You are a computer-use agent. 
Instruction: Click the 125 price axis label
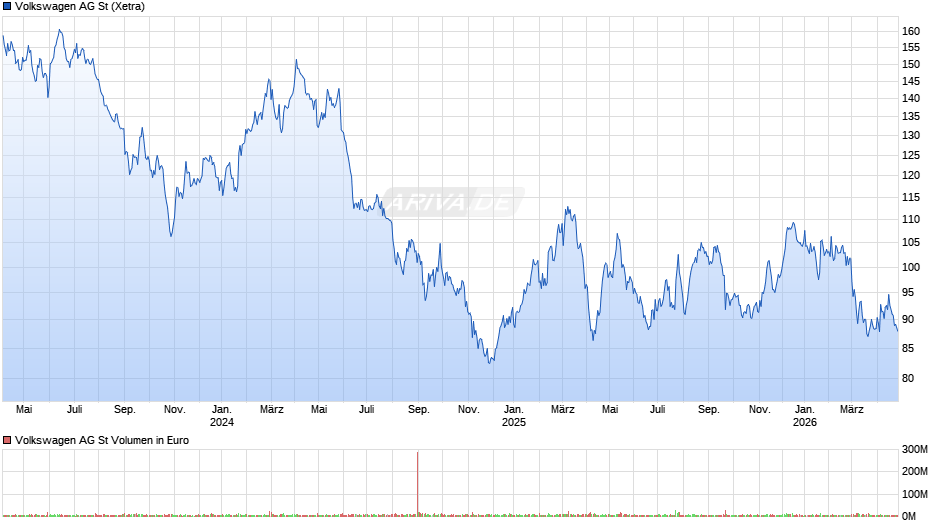[x=911, y=155]
